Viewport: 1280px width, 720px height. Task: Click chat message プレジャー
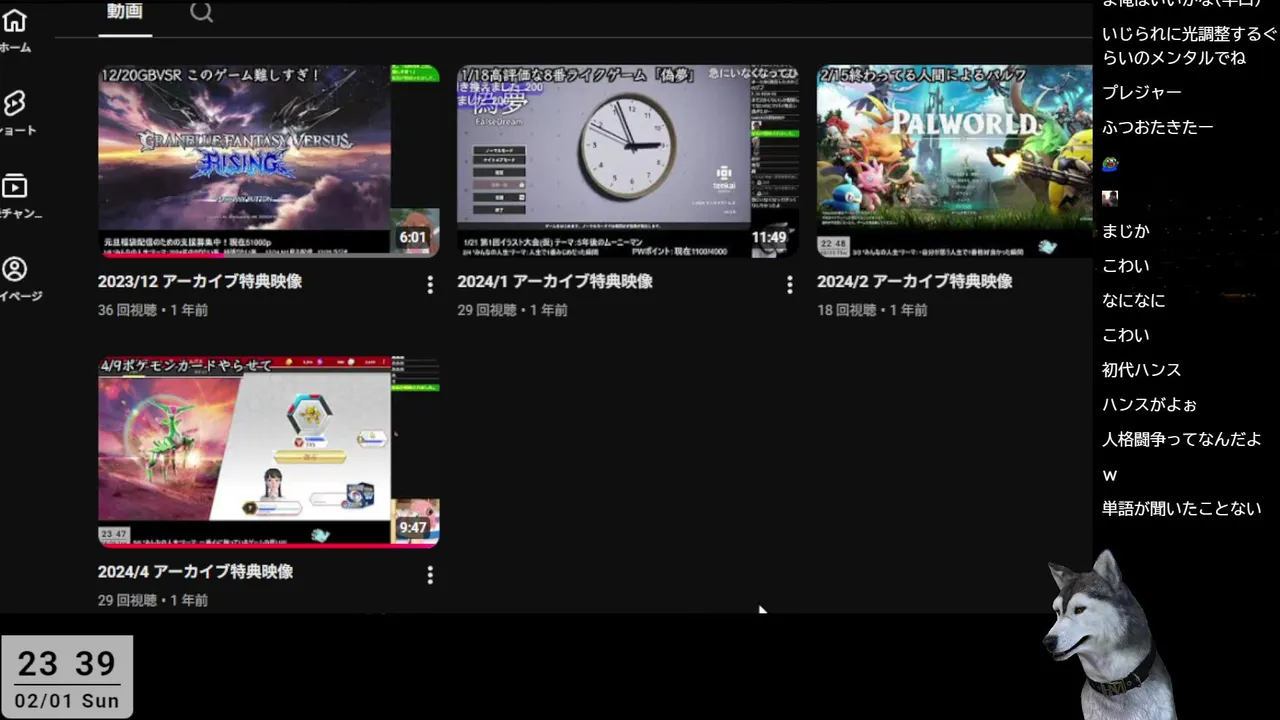pyautogui.click(x=1142, y=92)
